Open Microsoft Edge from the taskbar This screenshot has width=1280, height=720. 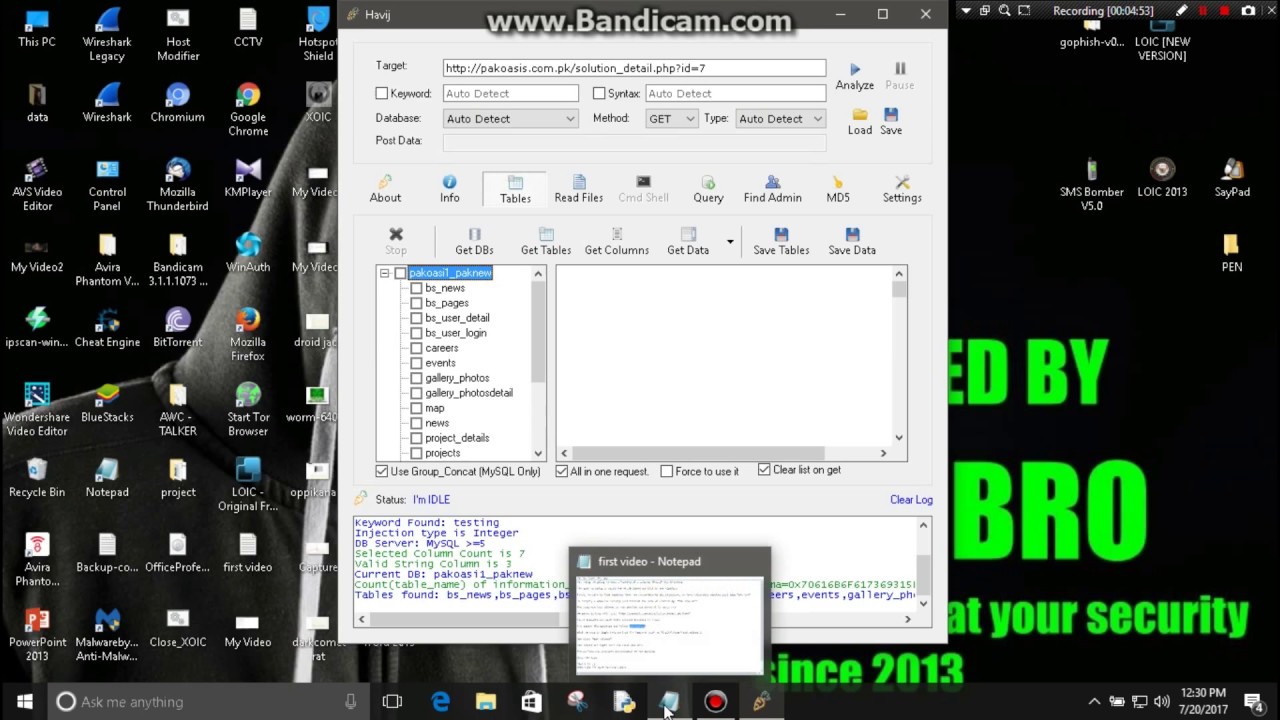440,702
